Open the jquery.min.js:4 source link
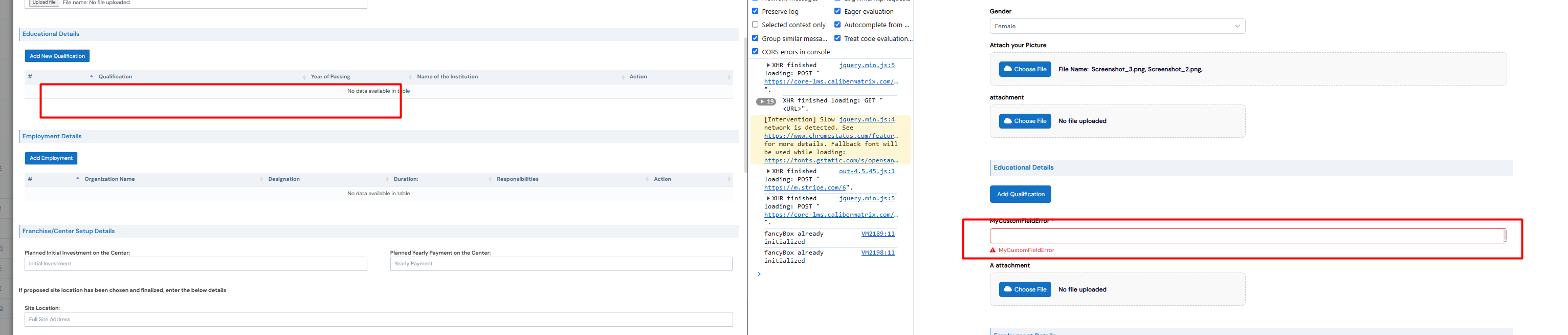 click(x=867, y=120)
